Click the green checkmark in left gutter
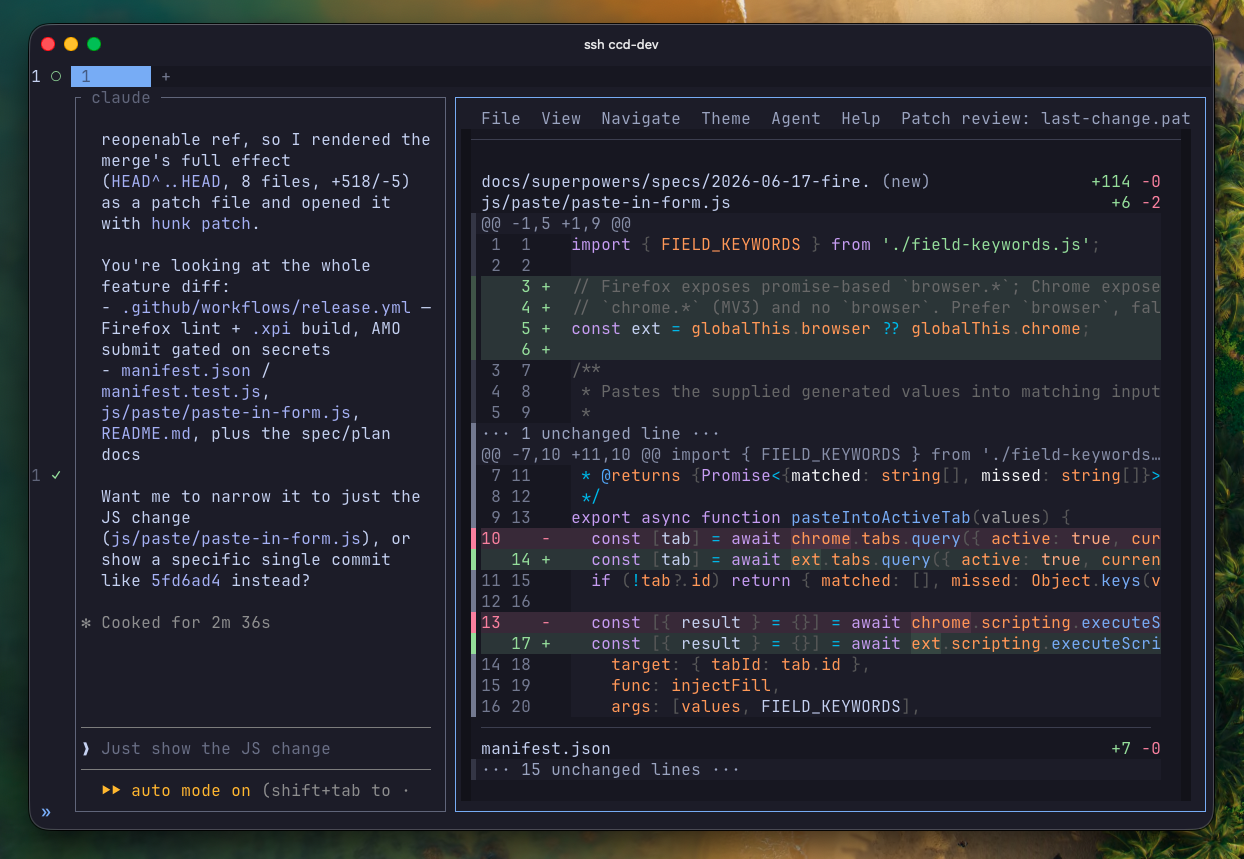 coord(56,476)
